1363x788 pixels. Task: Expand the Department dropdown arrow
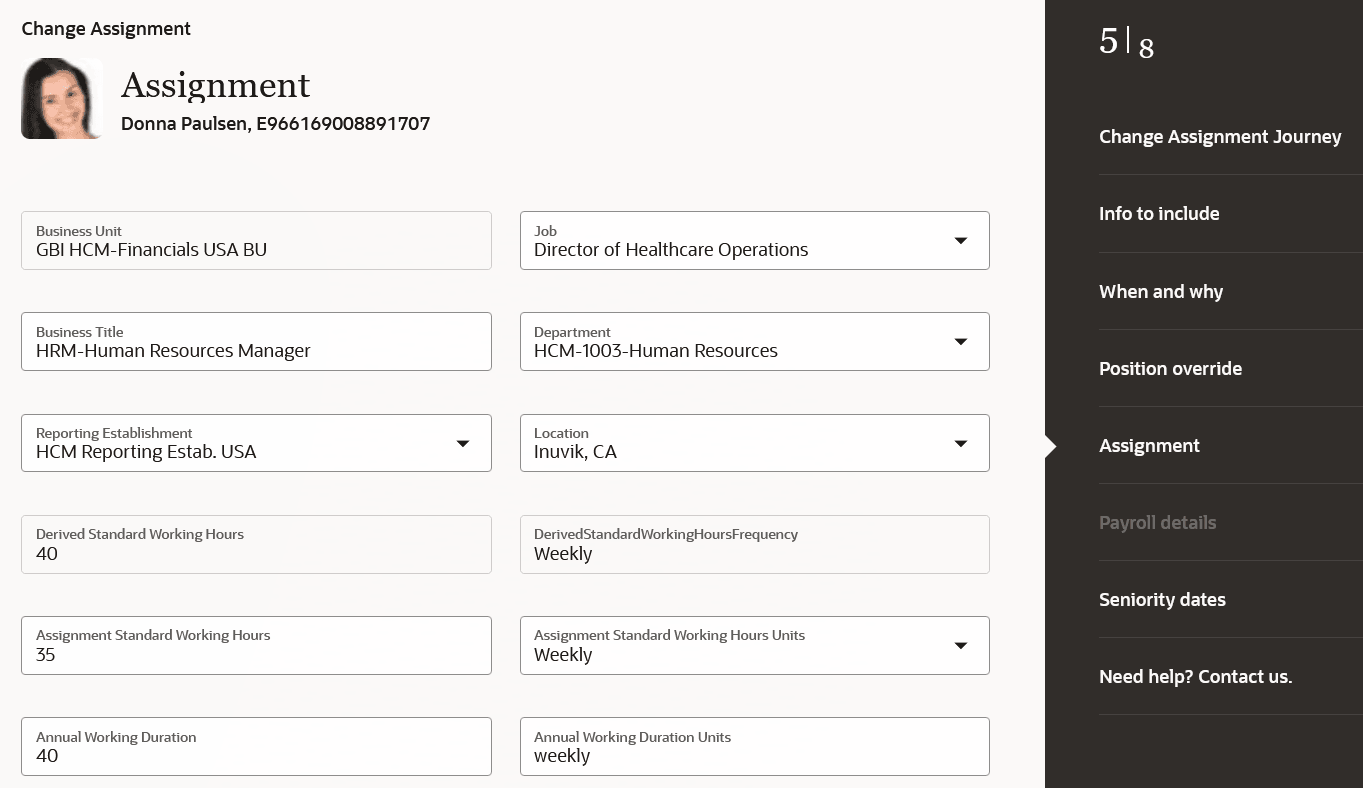pyautogui.click(x=960, y=342)
